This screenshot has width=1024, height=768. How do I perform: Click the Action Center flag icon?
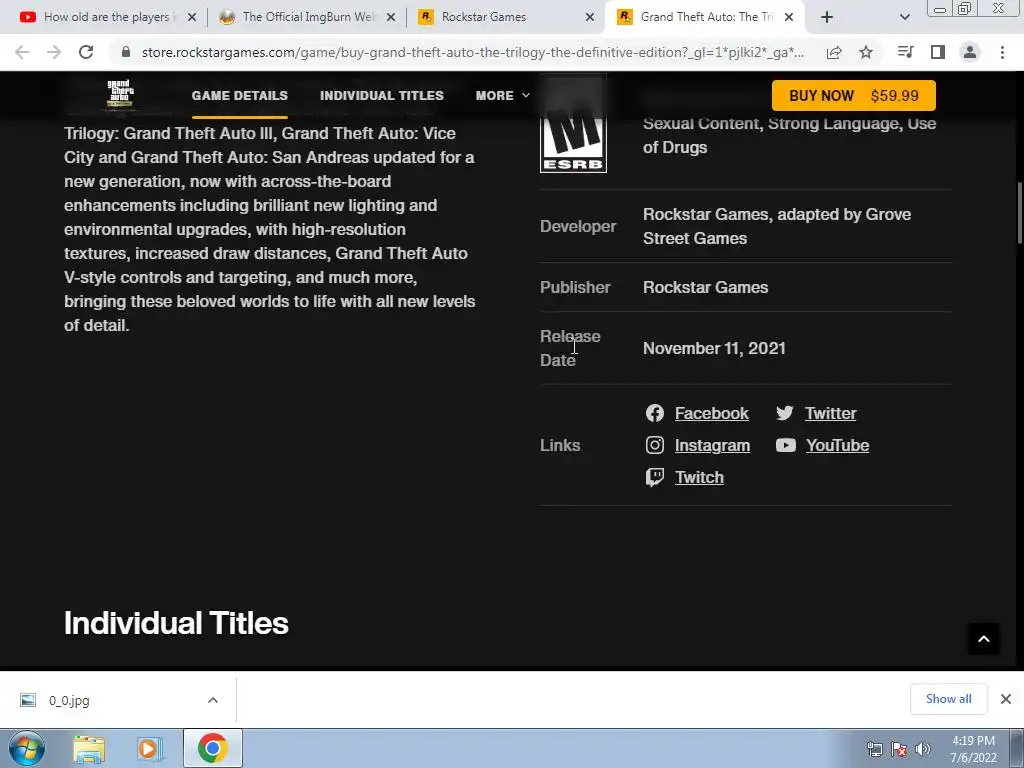tap(899, 749)
